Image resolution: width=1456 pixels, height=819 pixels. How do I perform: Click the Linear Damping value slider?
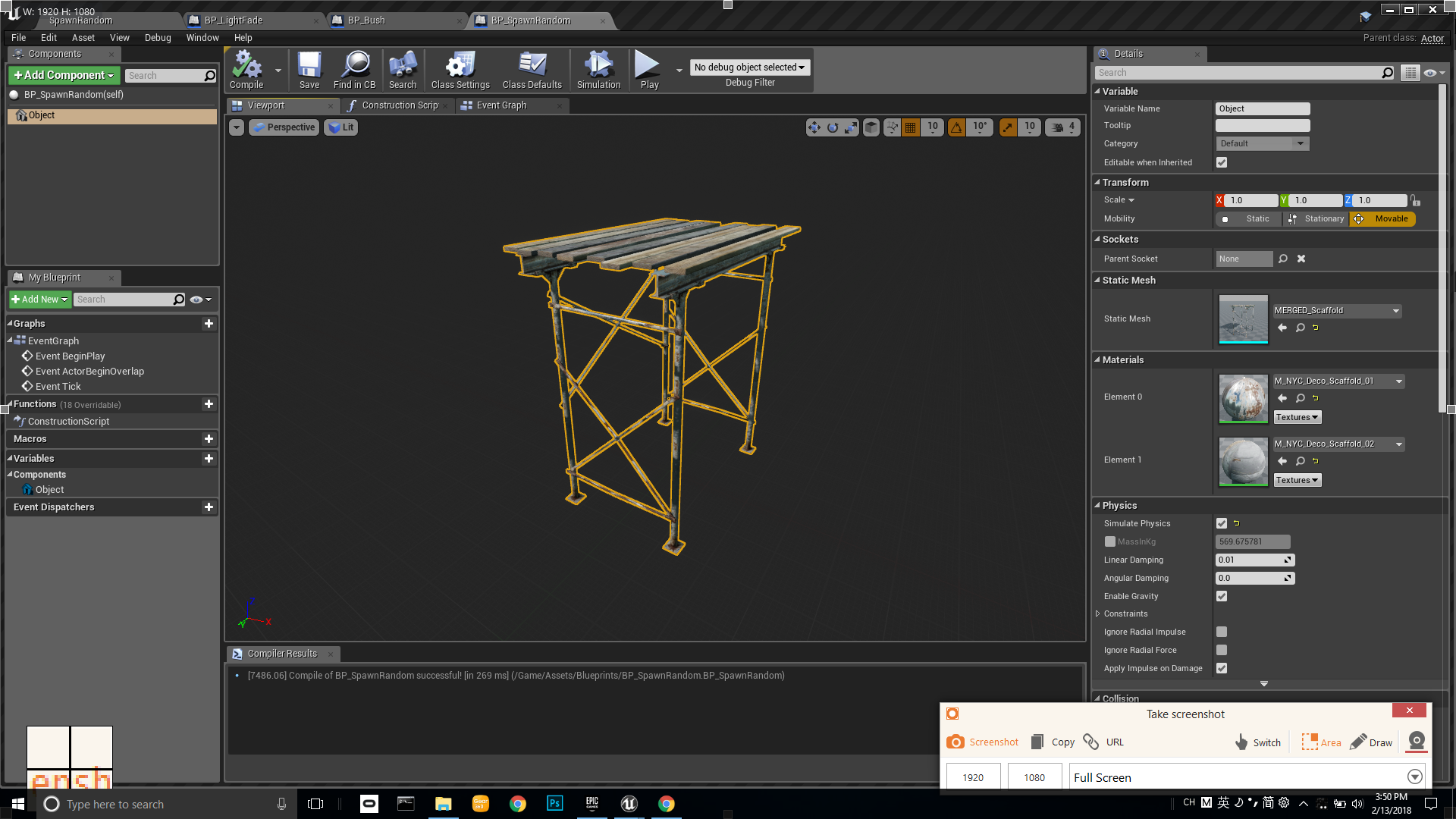click(x=1254, y=560)
